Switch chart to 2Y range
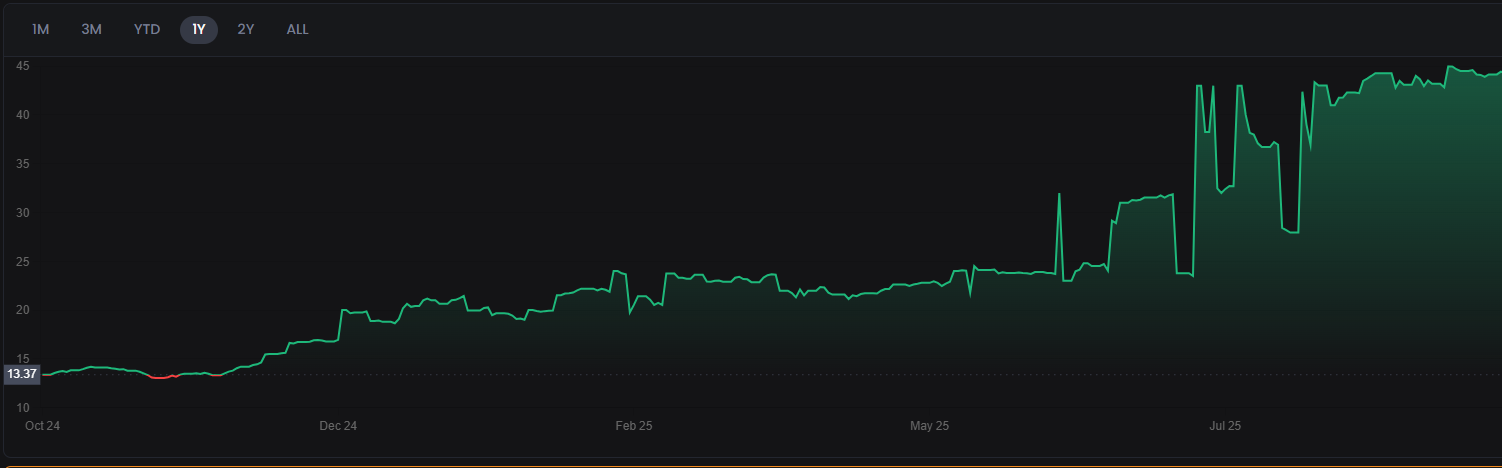 coord(246,30)
